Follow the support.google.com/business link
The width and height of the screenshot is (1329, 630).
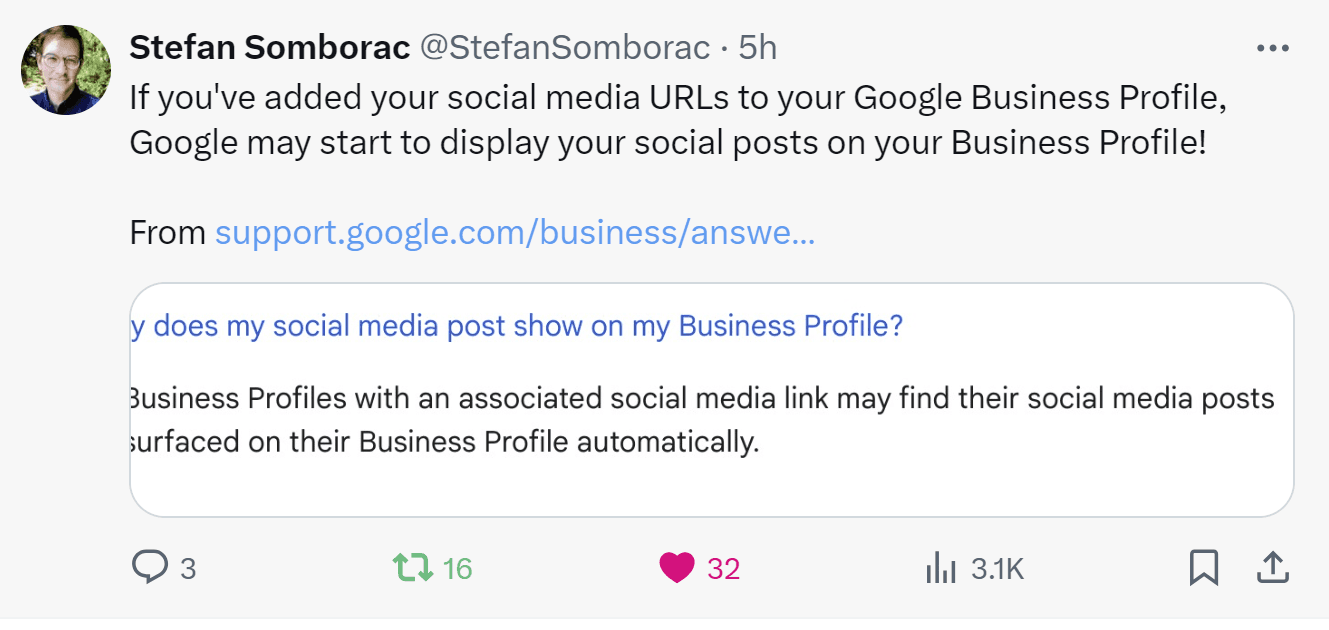tap(514, 233)
